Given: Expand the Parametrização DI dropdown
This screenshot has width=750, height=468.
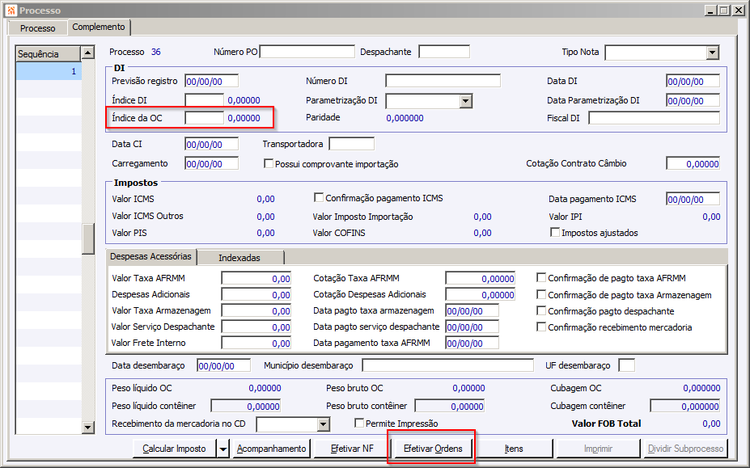Looking at the screenshot, I should [465, 100].
